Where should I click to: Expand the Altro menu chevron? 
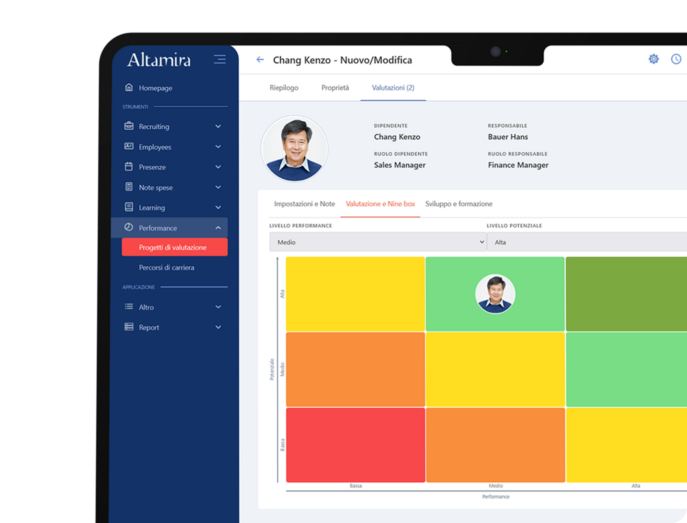pos(218,307)
